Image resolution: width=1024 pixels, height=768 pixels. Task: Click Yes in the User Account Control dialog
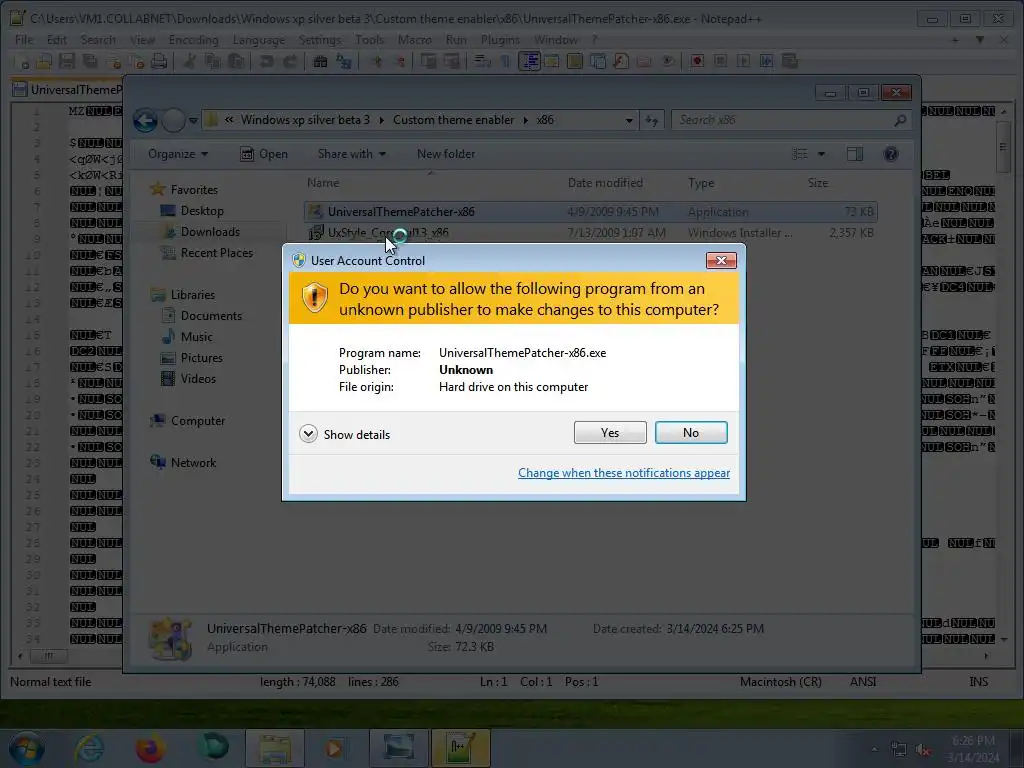610,432
